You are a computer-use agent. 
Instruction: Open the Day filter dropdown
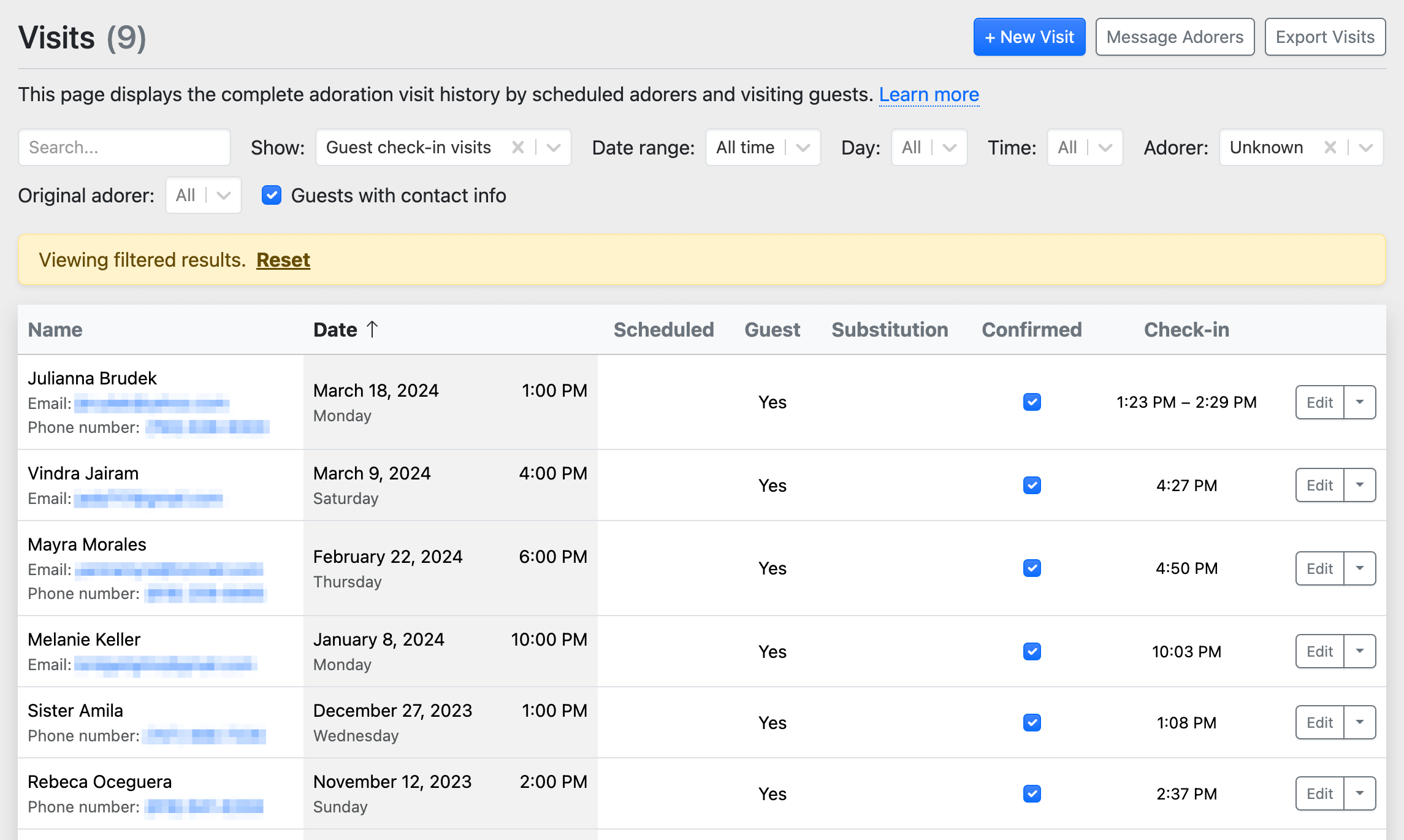click(949, 147)
